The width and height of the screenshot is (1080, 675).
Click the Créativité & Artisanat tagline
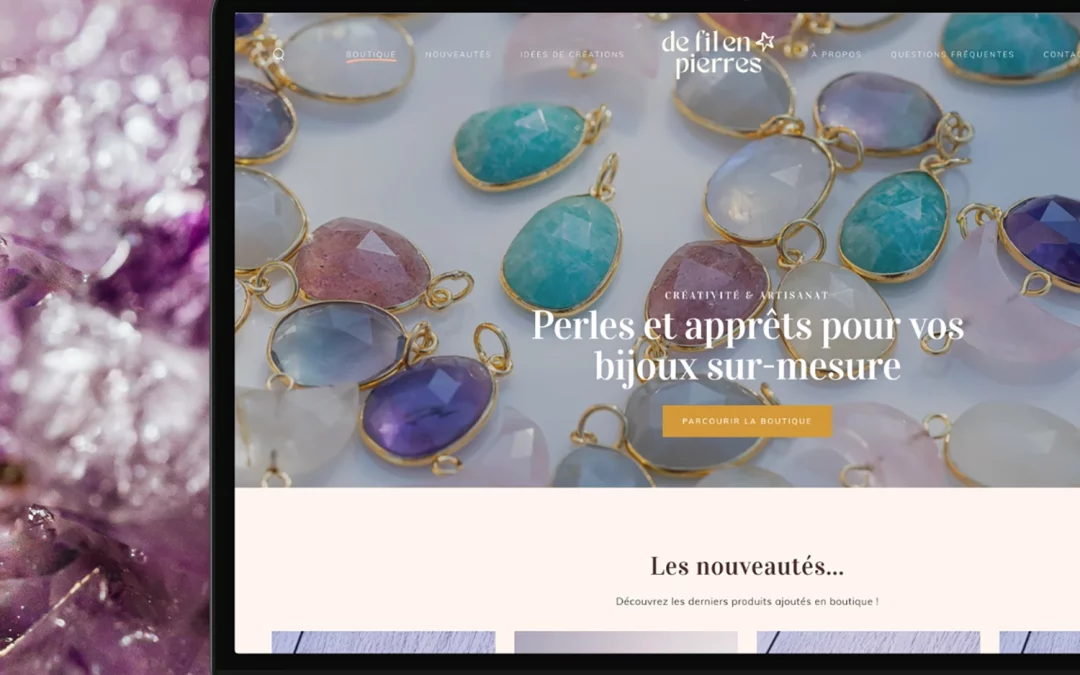[747, 295]
